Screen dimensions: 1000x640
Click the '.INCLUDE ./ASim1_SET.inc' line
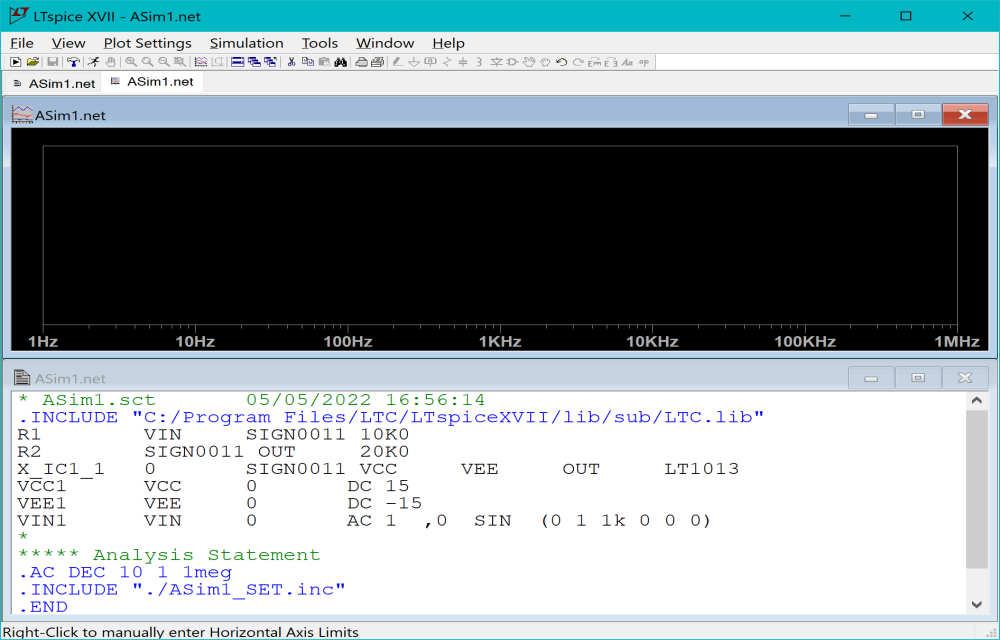[x=182, y=590]
